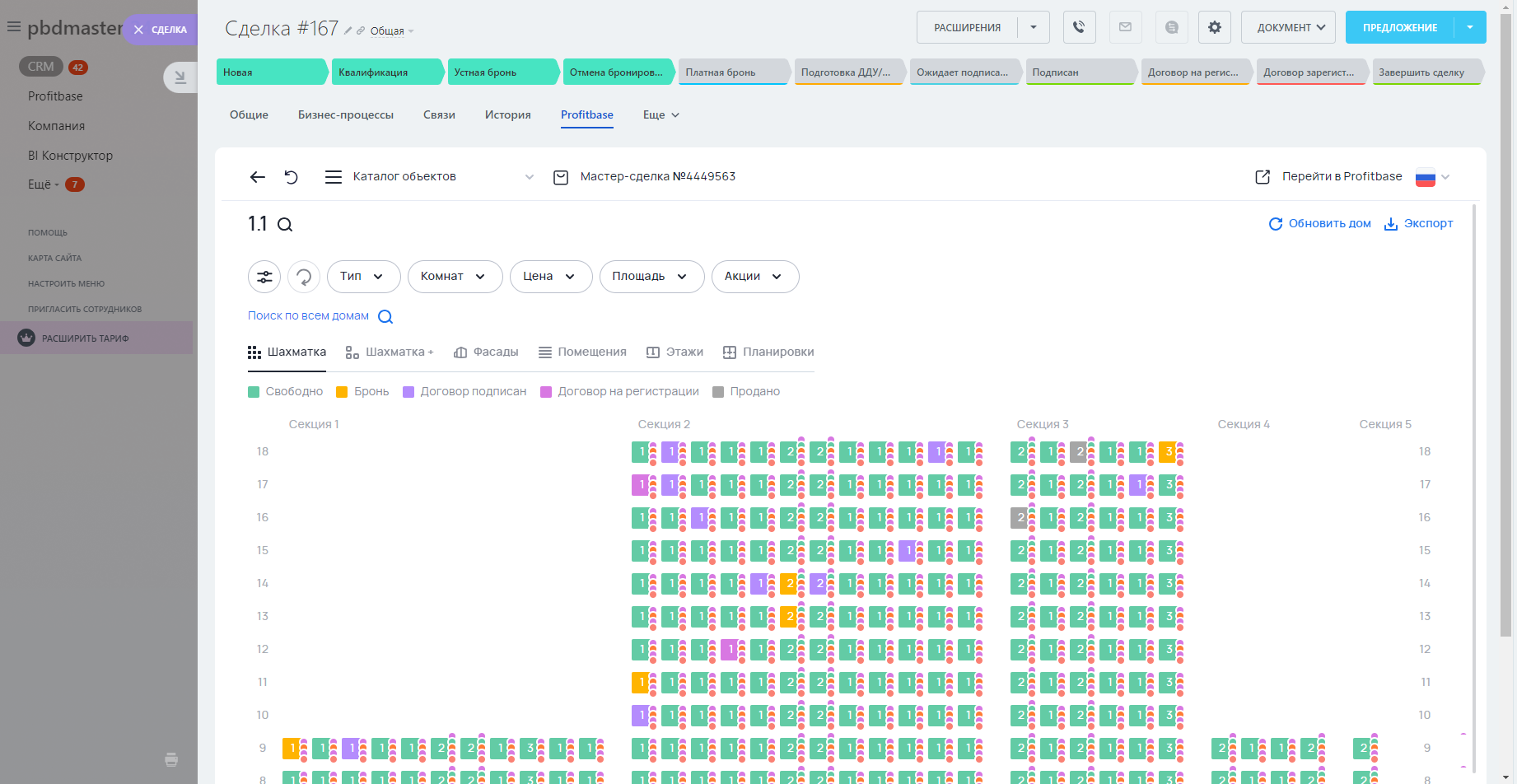Open the filter settings sliders icon

coord(264,277)
